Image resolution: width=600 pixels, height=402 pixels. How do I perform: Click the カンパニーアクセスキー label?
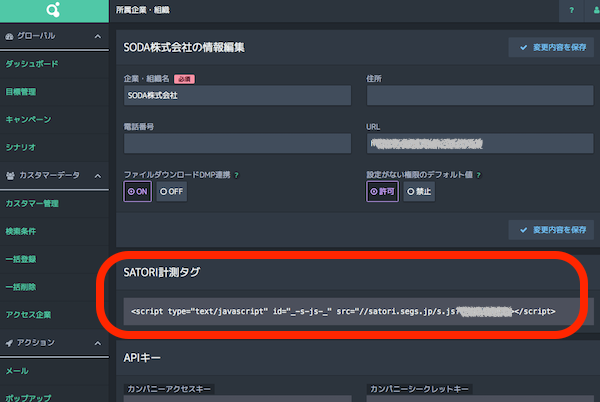click(169, 389)
